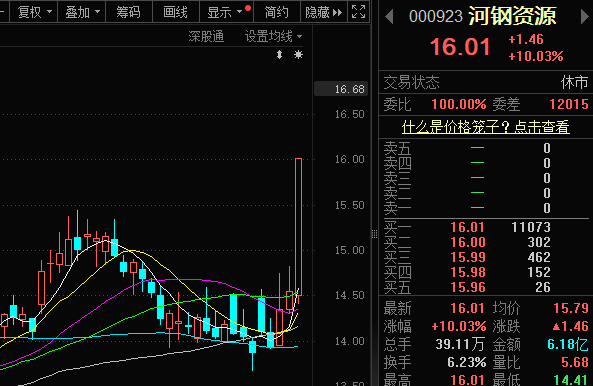Click the star-shaped settings icon on chart
The height and width of the screenshot is (386, 593).
(298, 55)
